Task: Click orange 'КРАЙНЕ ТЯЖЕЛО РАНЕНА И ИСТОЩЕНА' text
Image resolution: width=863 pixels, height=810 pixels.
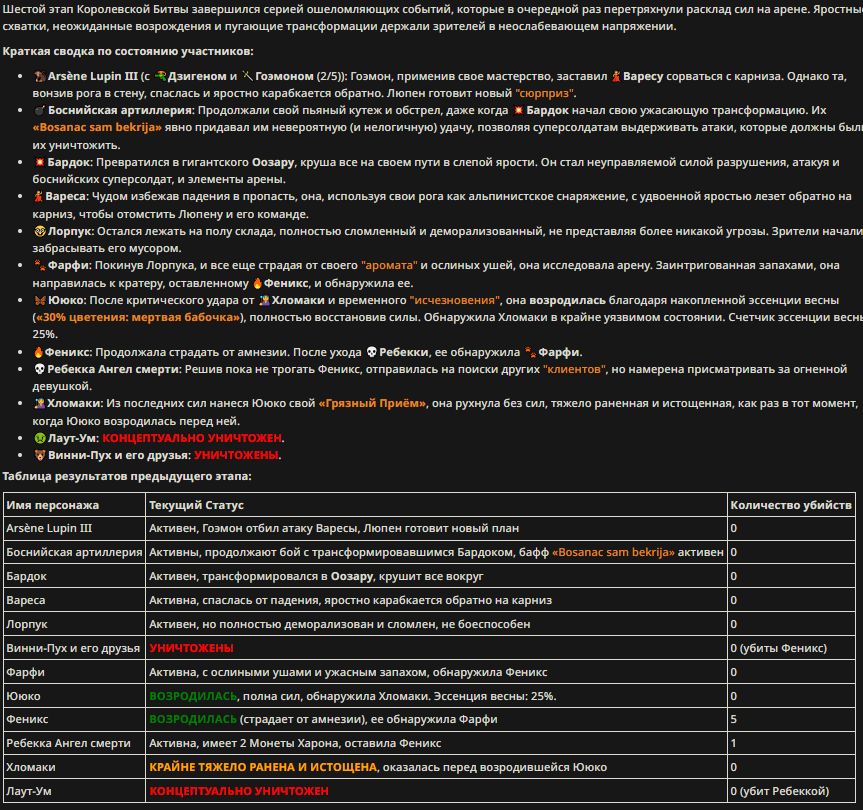Action: coord(263,767)
